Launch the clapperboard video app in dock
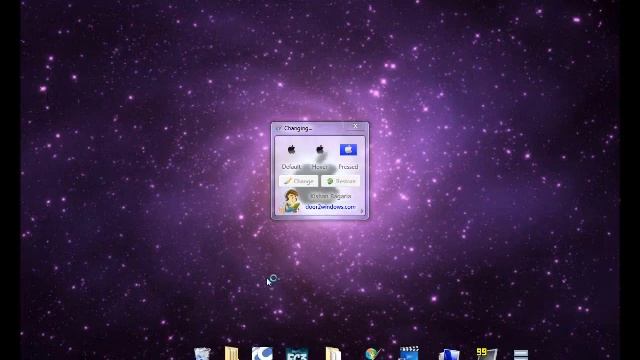The height and width of the screenshot is (360, 640). [x=409, y=353]
